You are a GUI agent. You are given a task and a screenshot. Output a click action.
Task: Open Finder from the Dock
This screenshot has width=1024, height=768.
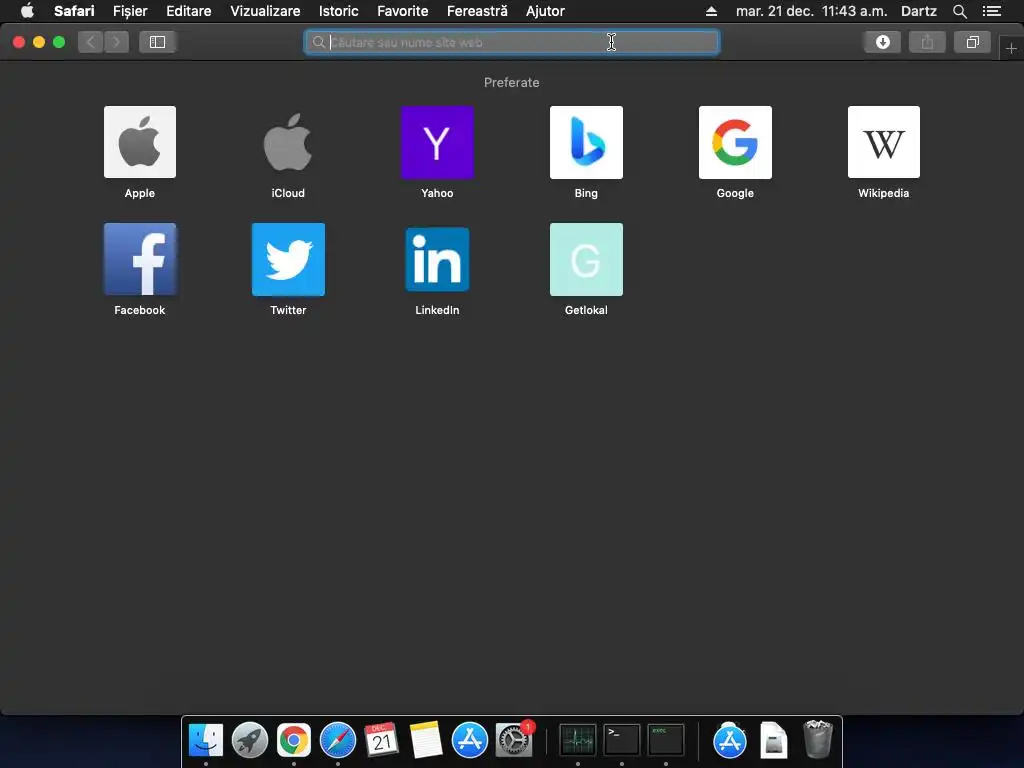click(206, 741)
